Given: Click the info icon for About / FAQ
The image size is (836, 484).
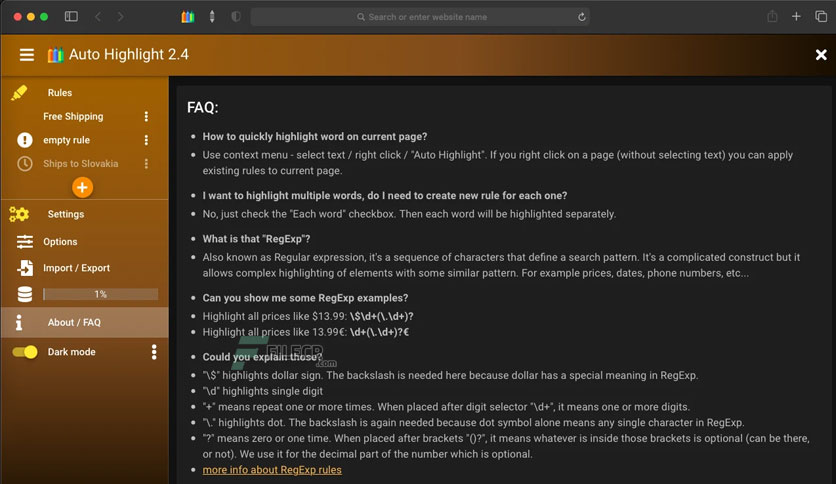Looking at the screenshot, I should pos(19,322).
